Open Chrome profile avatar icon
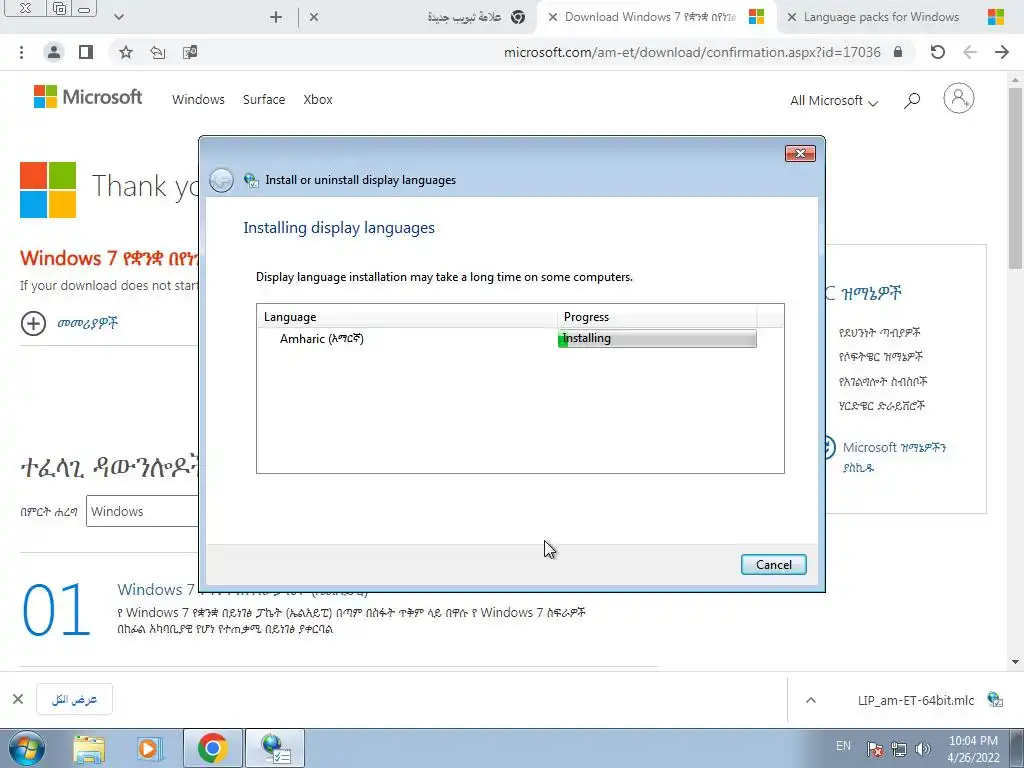Viewport: 1024px width, 768px height. click(54, 52)
